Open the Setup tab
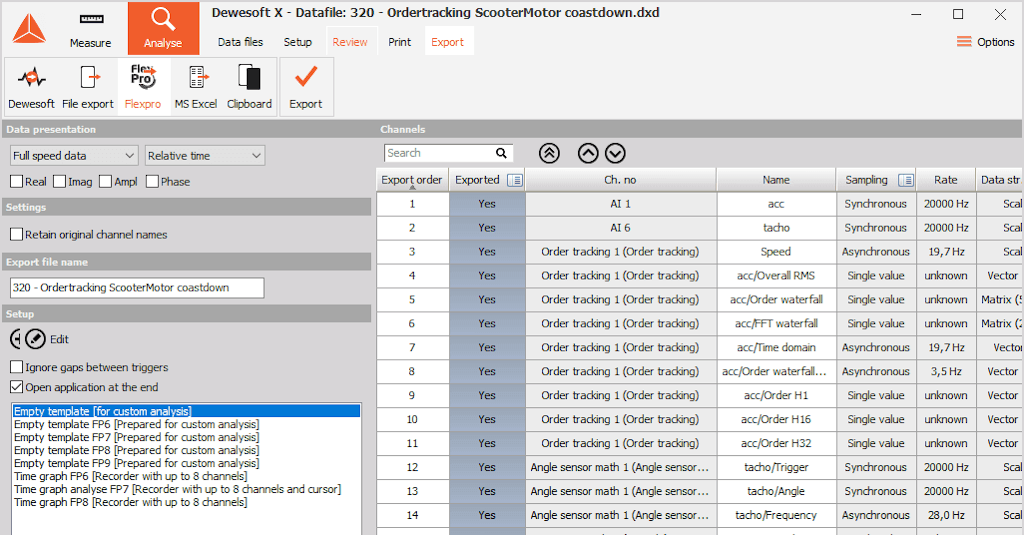 [x=298, y=42]
